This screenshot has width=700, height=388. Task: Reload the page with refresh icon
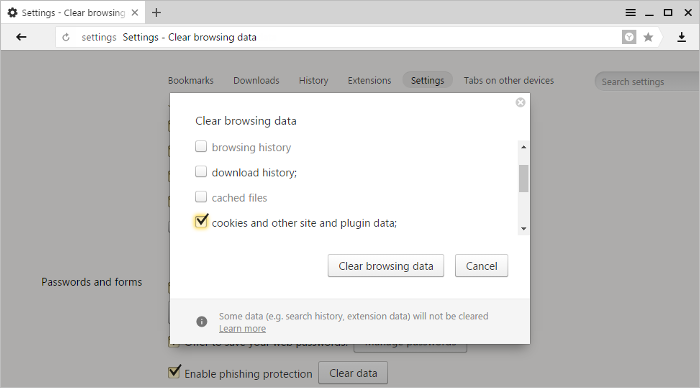pos(66,38)
